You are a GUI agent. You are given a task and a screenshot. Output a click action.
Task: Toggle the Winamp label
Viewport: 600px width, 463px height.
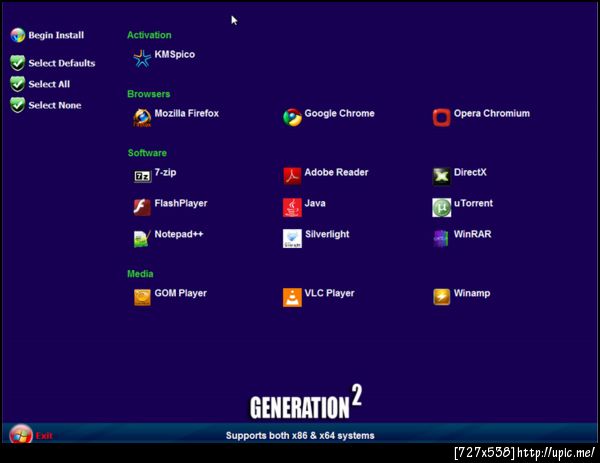(x=472, y=293)
